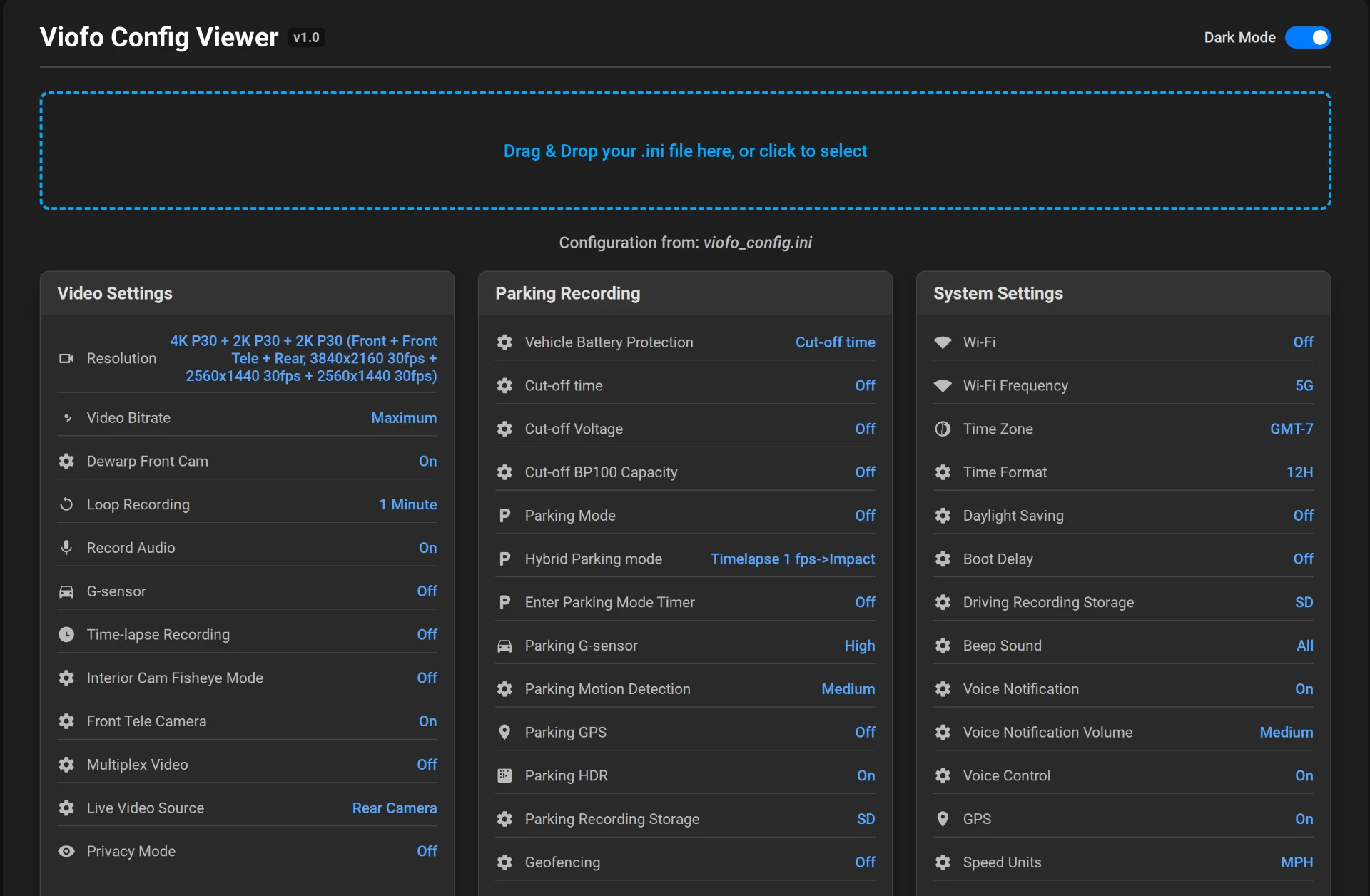The height and width of the screenshot is (896, 1370).
Task: Click the '5G' Wi-Fi Frequency value
Action: pyautogui.click(x=1304, y=386)
